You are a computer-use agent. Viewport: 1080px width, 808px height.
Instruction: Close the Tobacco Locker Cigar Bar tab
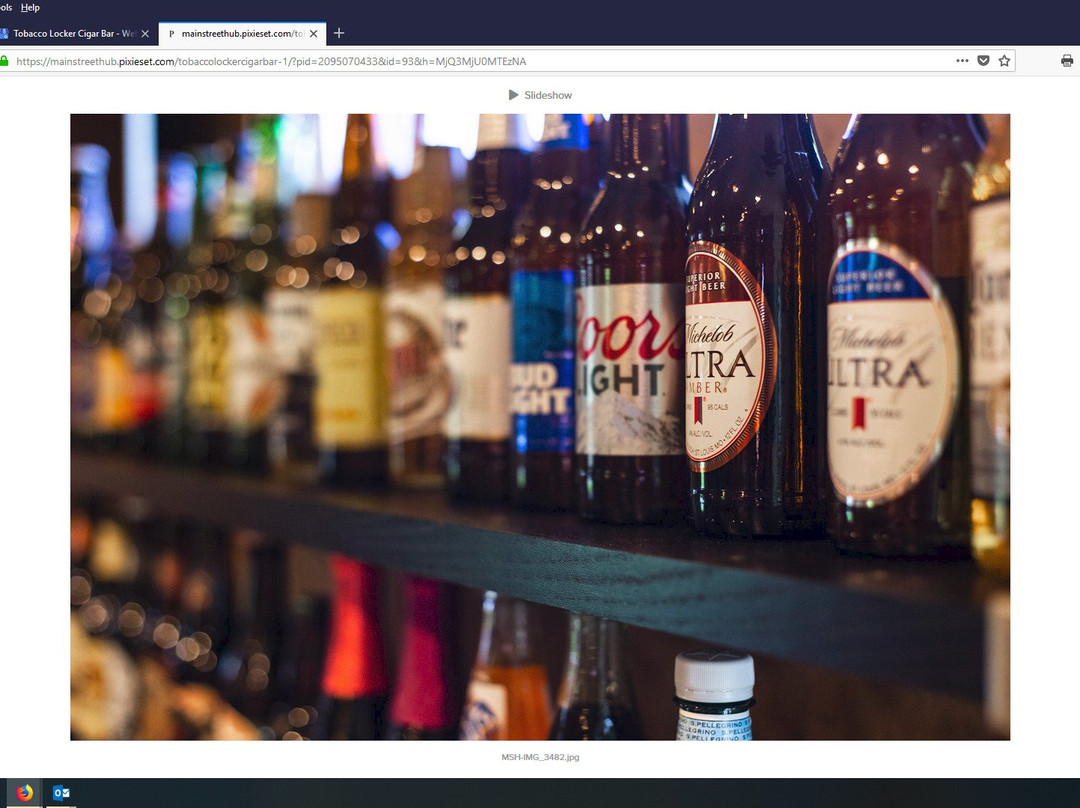click(x=145, y=33)
